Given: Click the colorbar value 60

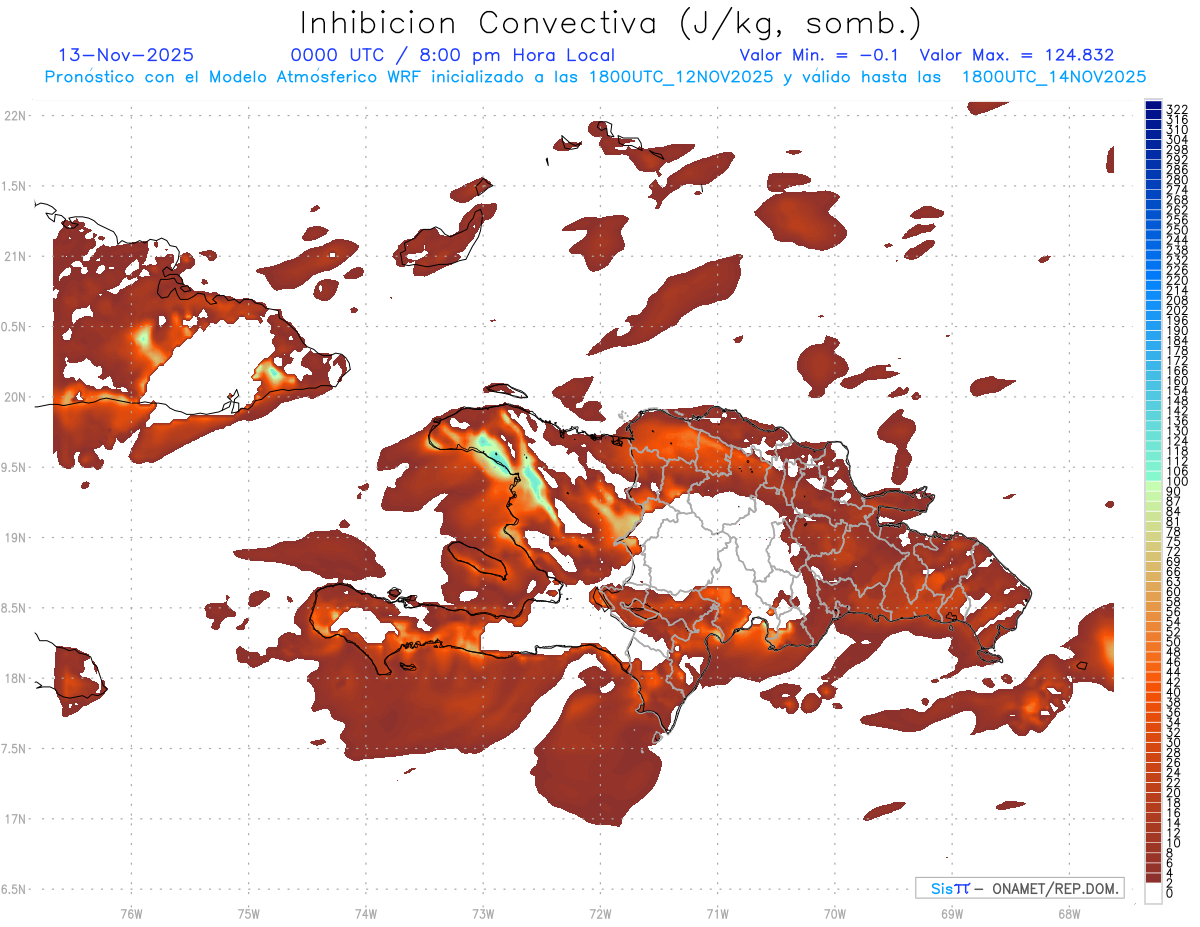Looking at the screenshot, I should coord(1174,592).
